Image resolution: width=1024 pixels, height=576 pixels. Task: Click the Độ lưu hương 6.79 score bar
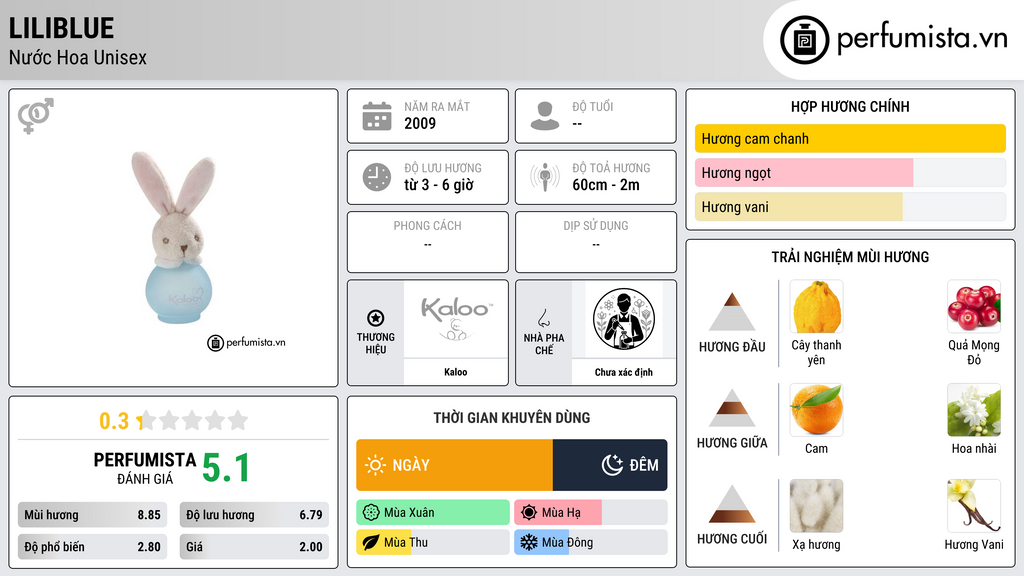(x=254, y=515)
